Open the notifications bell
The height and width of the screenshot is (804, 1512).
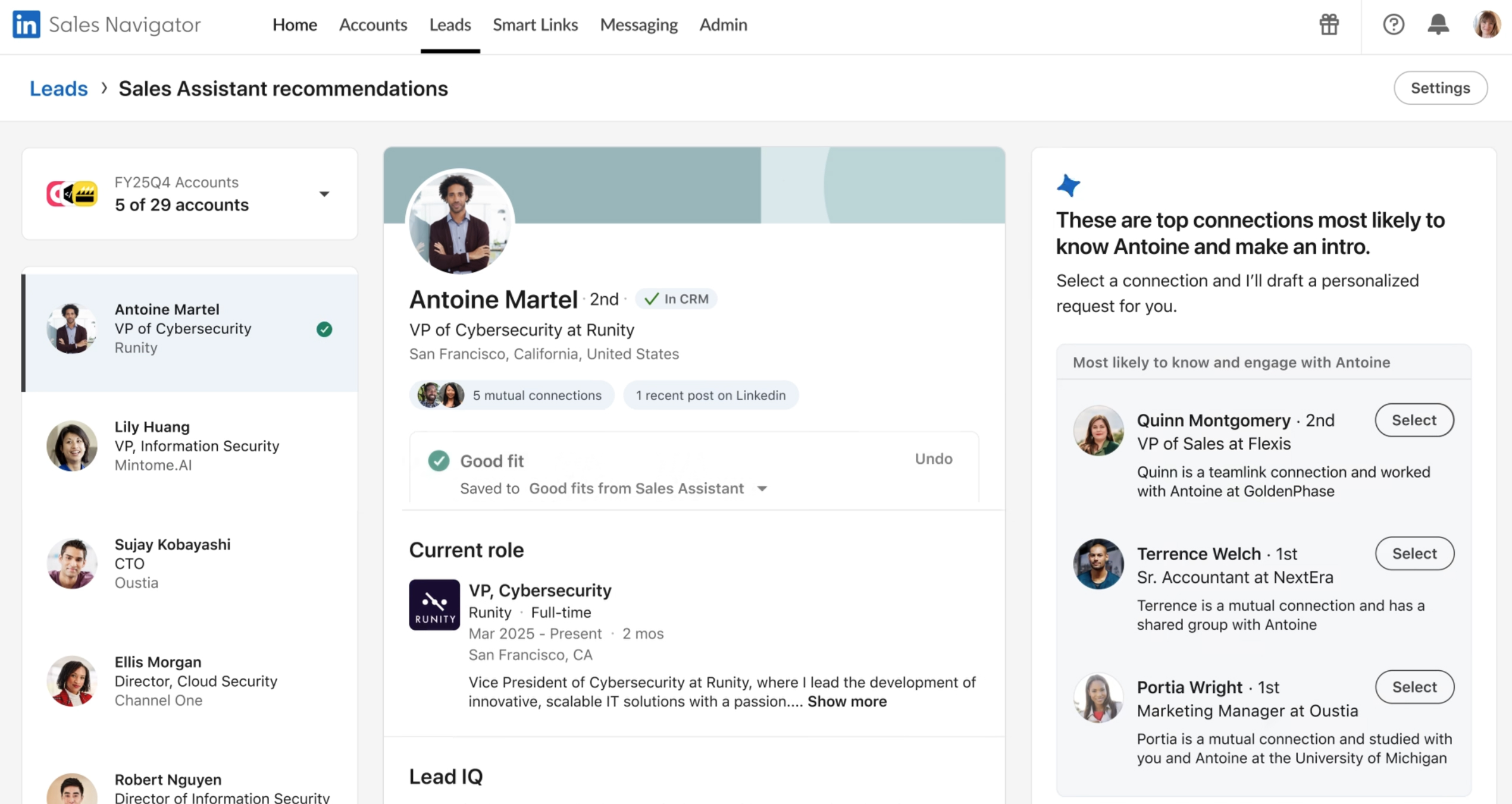pyautogui.click(x=1438, y=24)
